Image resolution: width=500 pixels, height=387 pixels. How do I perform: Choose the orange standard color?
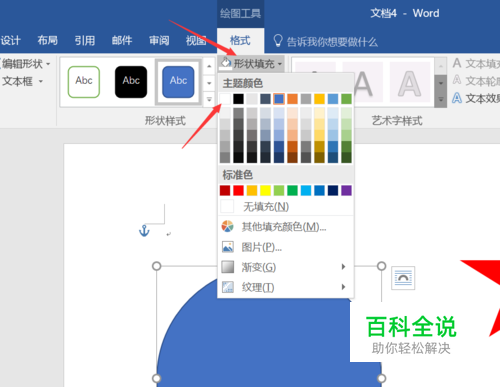tap(252, 190)
